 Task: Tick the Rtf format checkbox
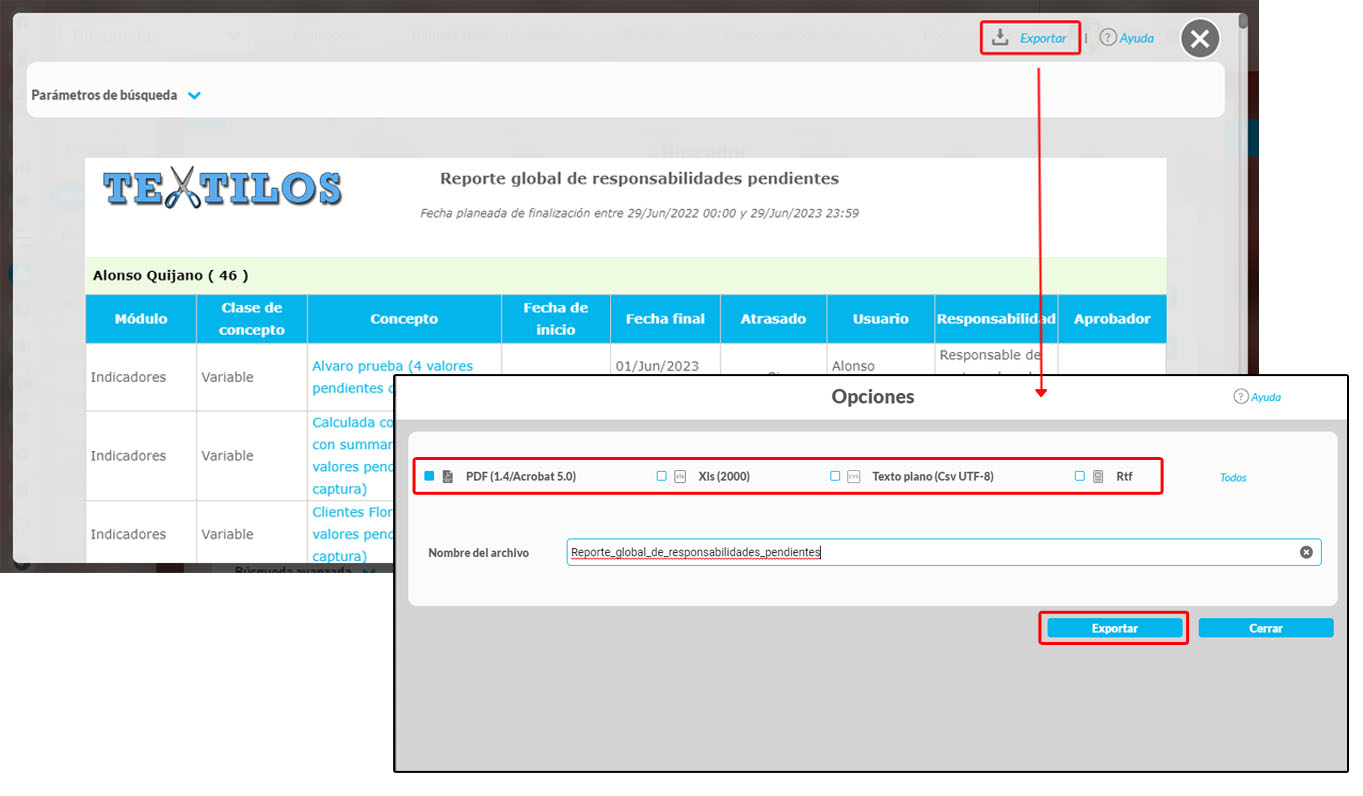click(x=1080, y=476)
